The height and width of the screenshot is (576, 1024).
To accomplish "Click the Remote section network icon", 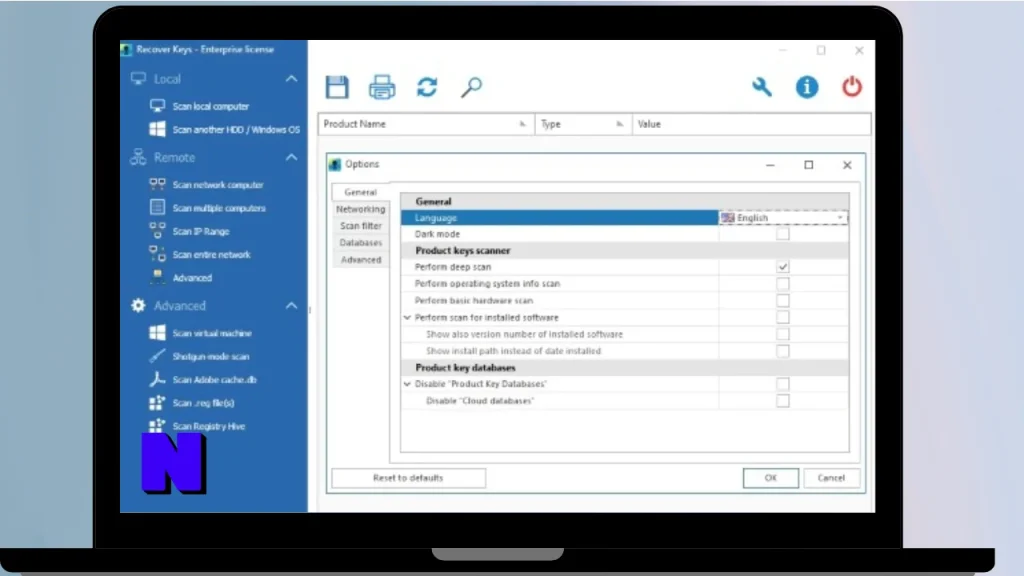I will 138,157.
